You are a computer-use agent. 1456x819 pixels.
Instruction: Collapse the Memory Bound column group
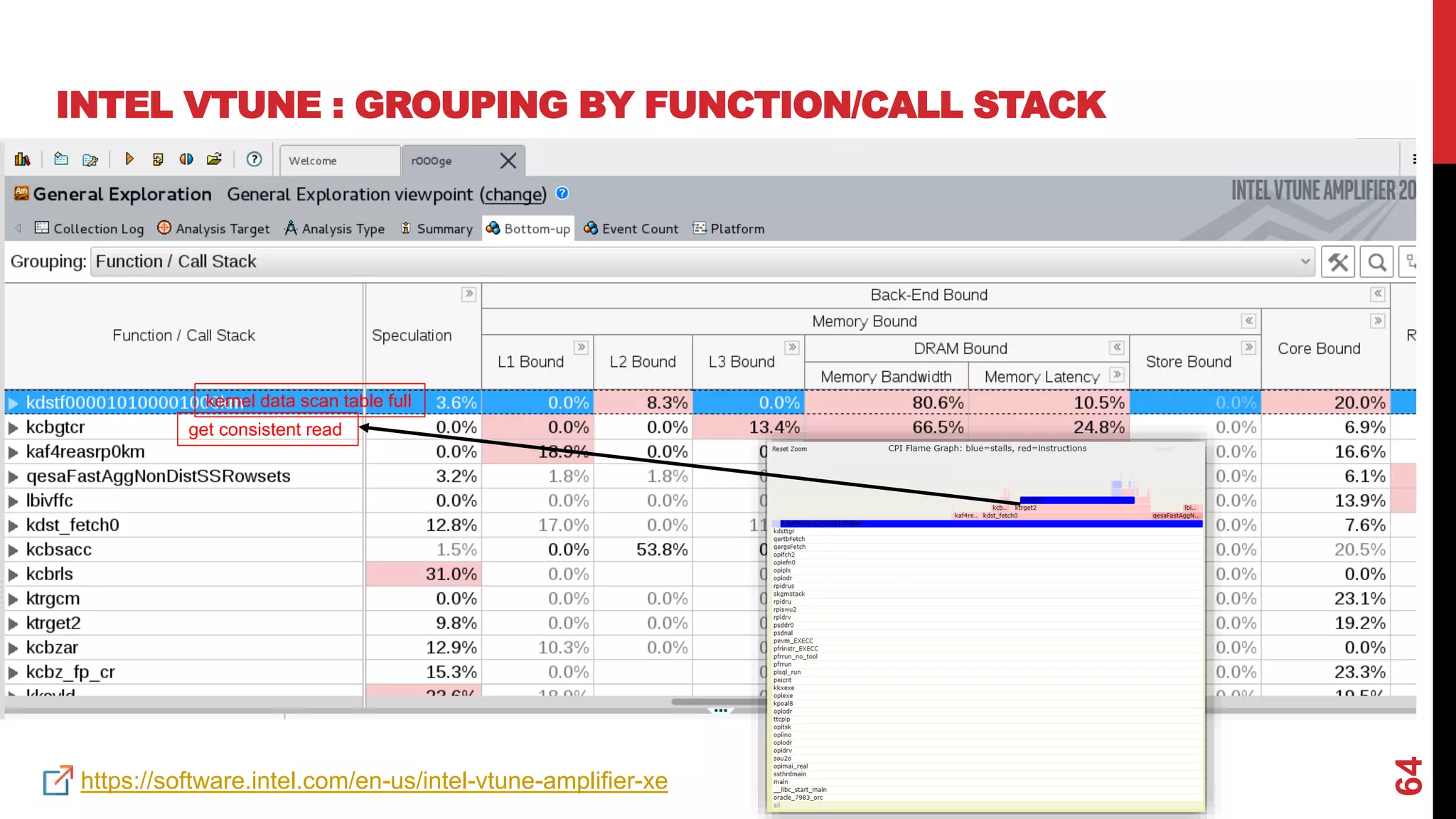click(1248, 321)
